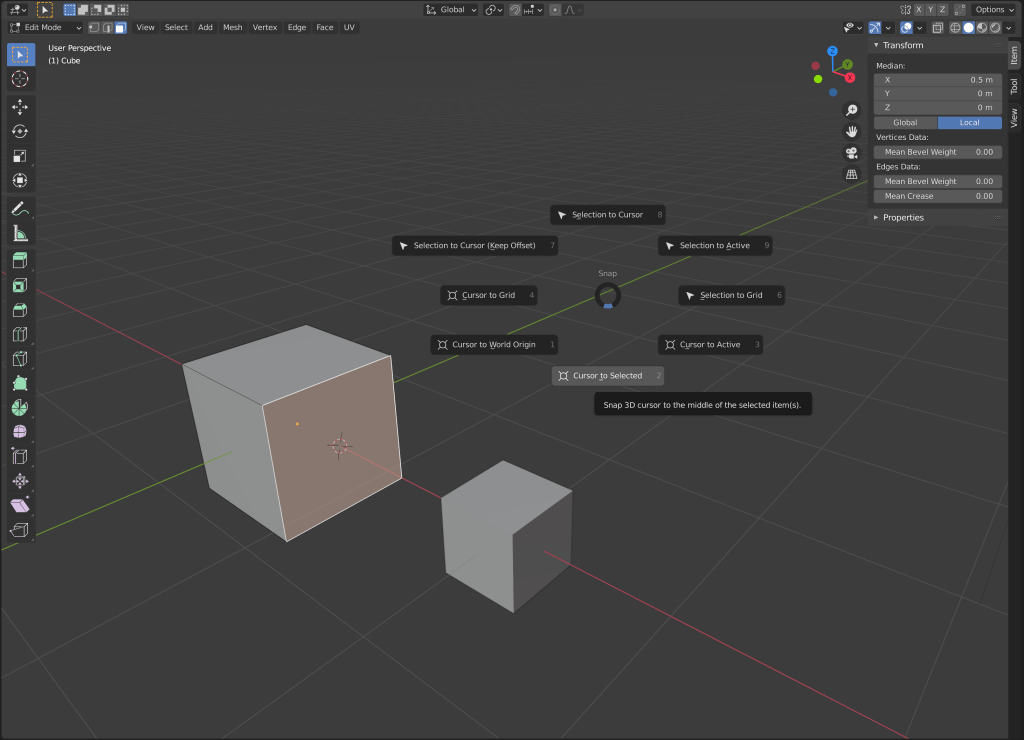This screenshot has height=740, width=1024.
Task: Pick the Measure tool
Action: pyautogui.click(x=20, y=233)
